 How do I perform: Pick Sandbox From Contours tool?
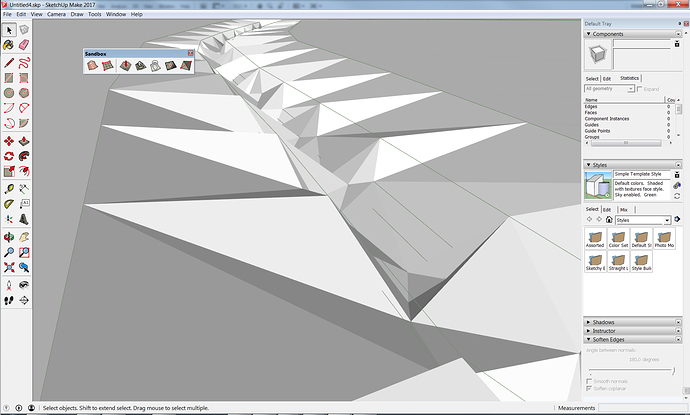(92, 66)
